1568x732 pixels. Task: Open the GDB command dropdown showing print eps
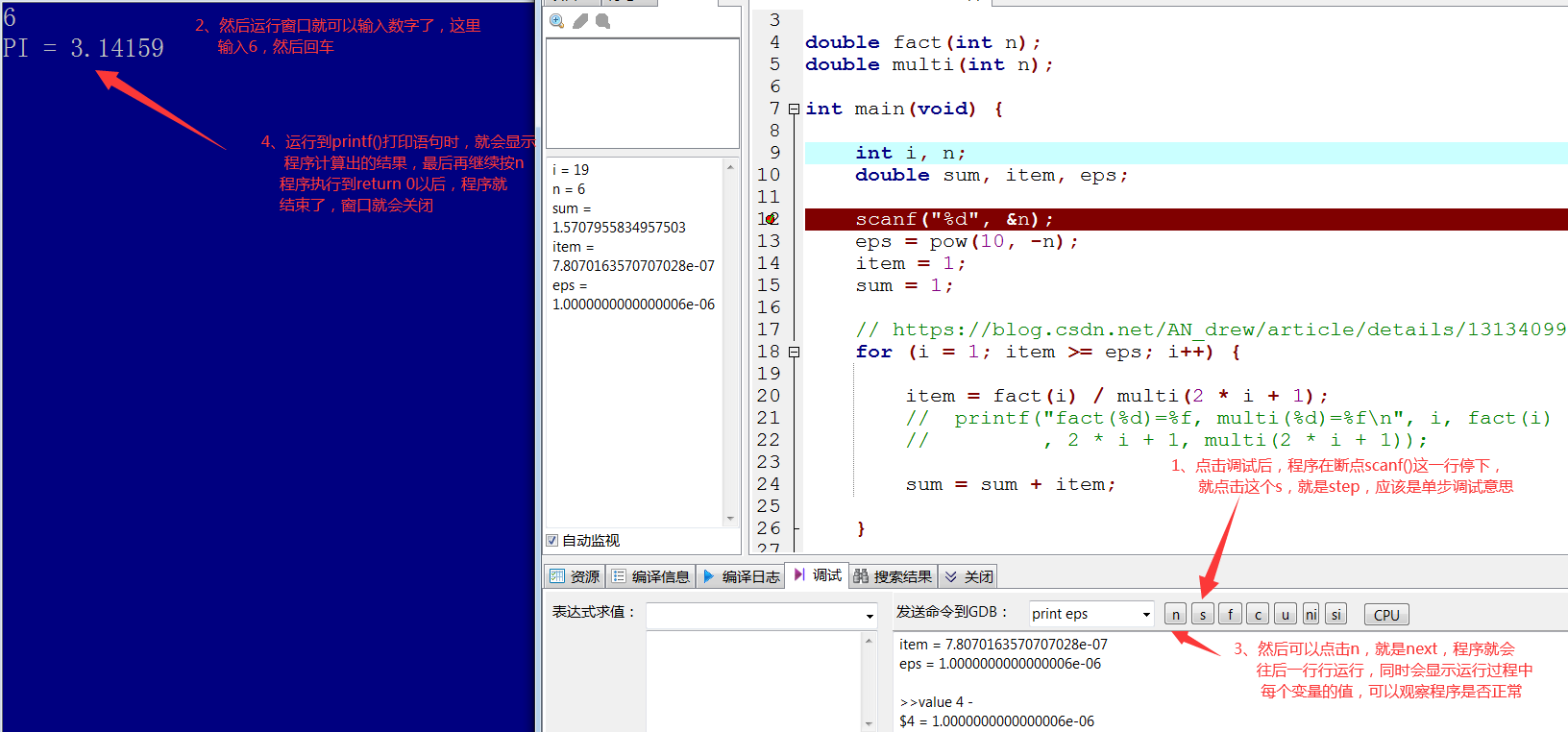click(x=1146, y=614)
